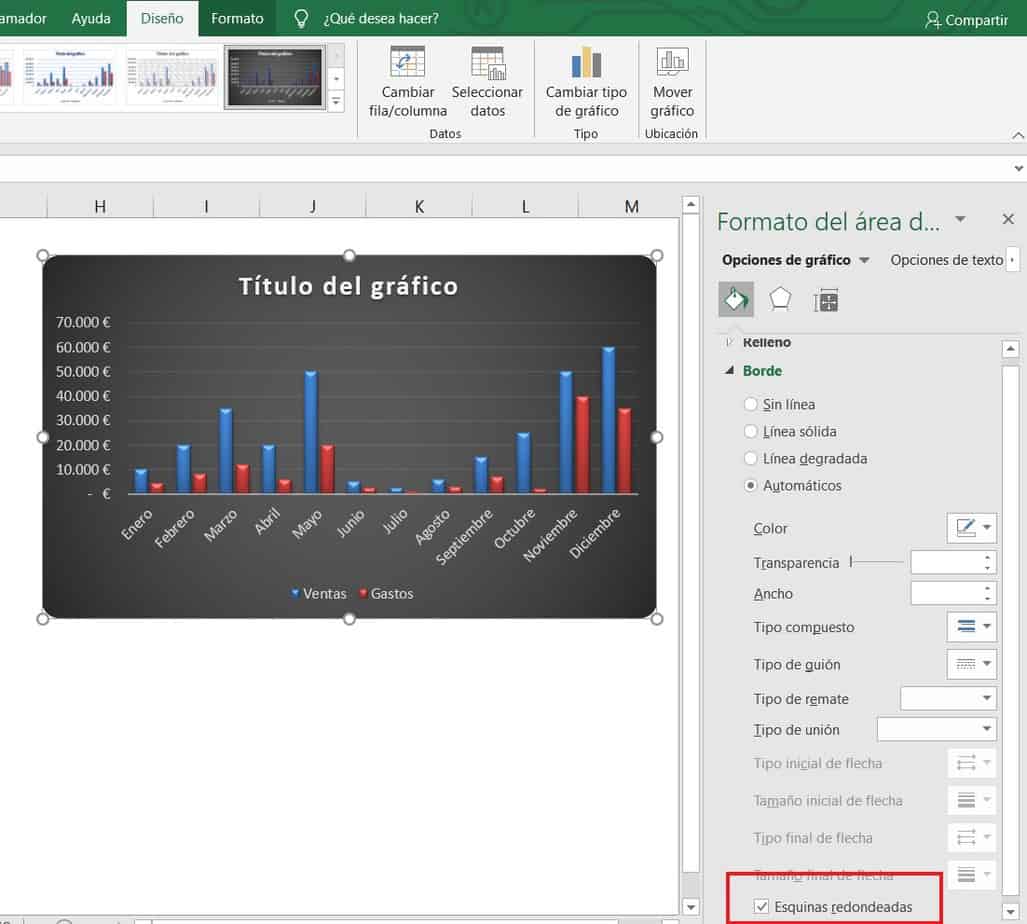Close the Formato del área pane
The height and width of the screenshot is (924, 1027).
point(1008,219)
